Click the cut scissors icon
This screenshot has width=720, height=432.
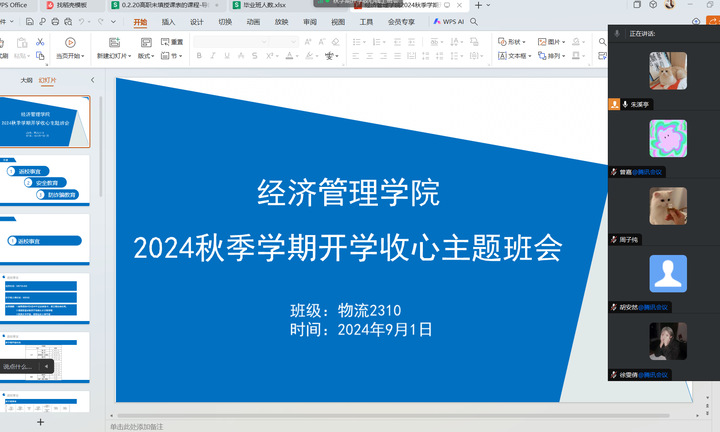click(x=40, y=42)
